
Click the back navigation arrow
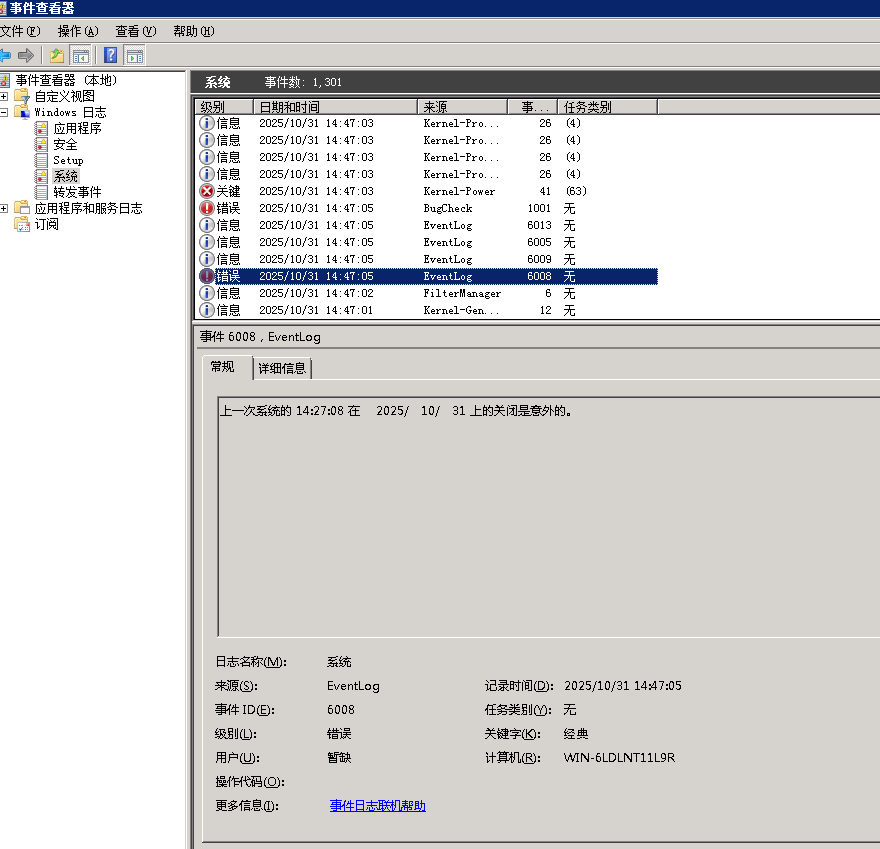(8, 55)
